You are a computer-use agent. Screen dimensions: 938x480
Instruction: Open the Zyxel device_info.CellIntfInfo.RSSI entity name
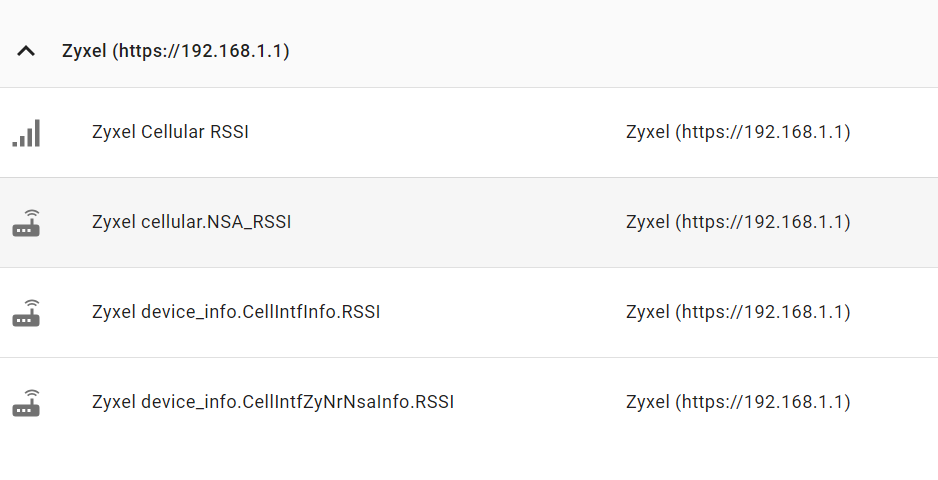[x=236, y=312]
